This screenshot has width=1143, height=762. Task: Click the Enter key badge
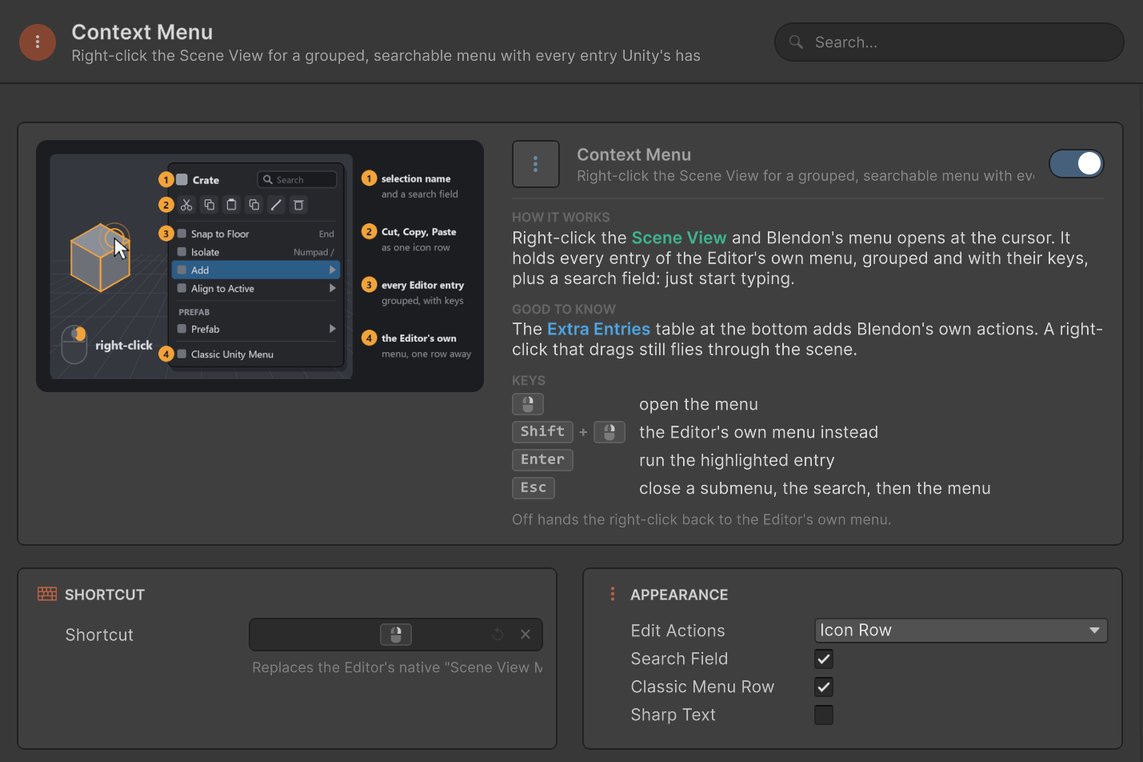(542, 459)
